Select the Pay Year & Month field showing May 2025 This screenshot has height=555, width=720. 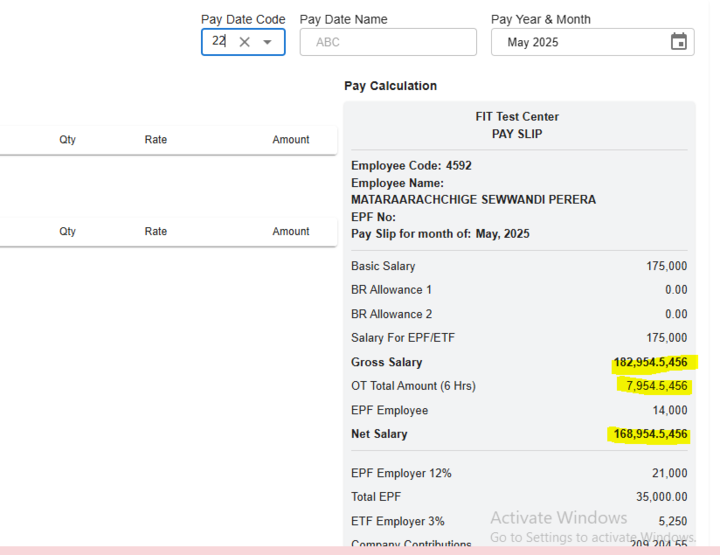(592, 42)
